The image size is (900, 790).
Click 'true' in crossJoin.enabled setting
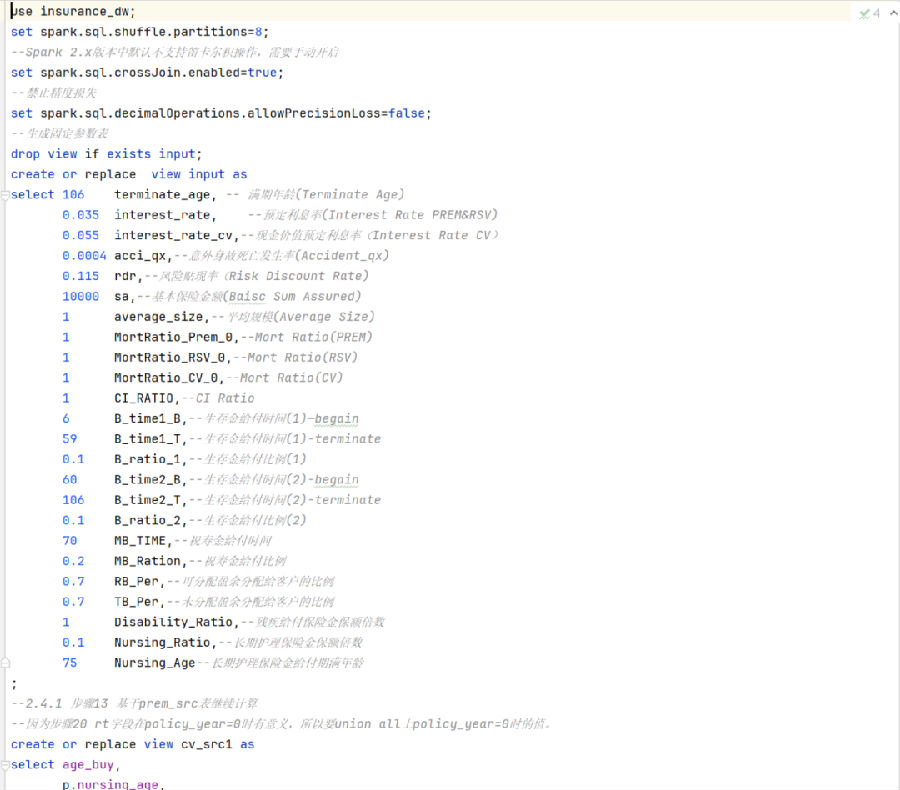263,73
